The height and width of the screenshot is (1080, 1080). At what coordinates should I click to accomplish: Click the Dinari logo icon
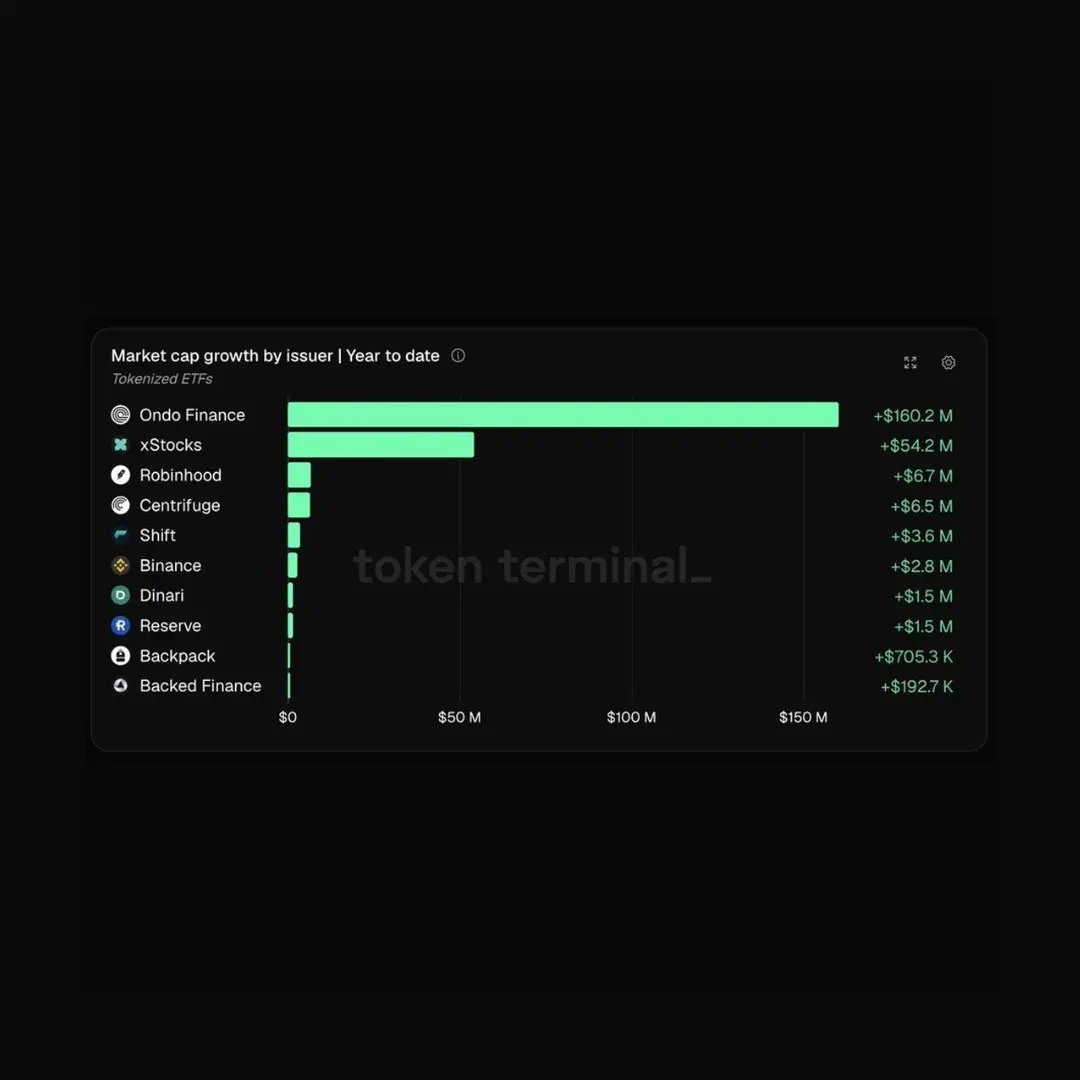[121, 595]
